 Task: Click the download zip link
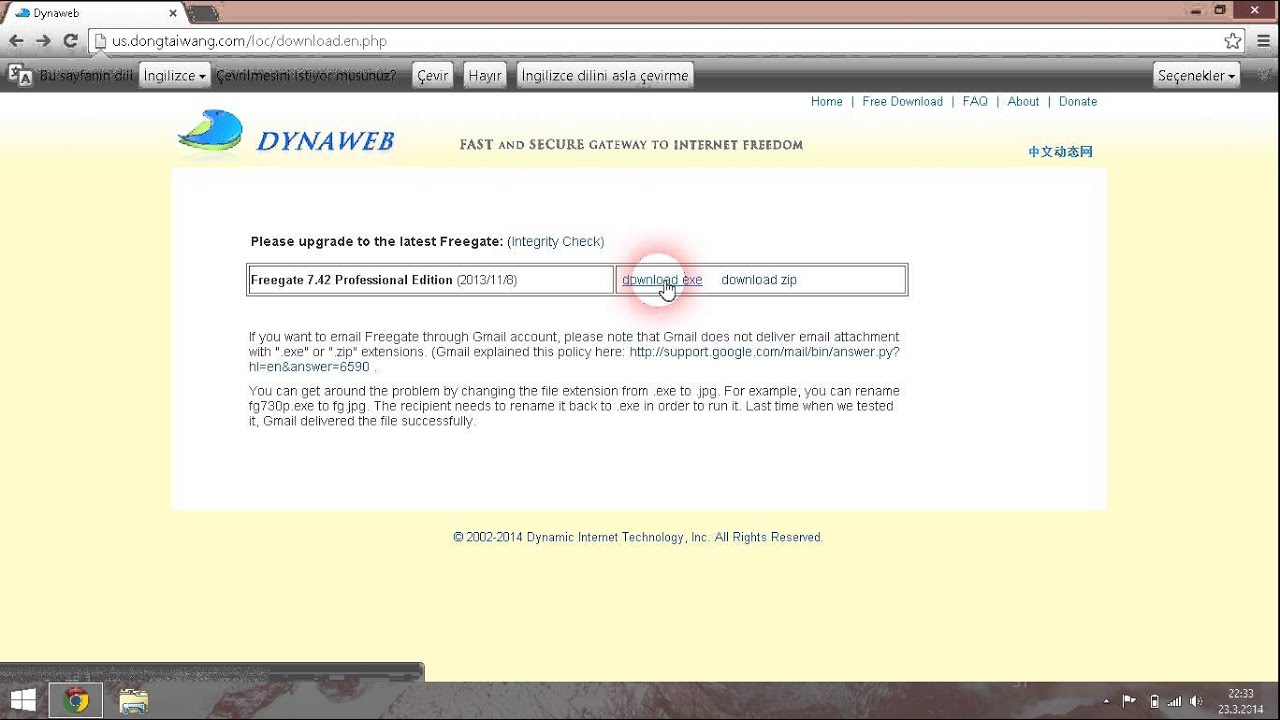[759, 280]
